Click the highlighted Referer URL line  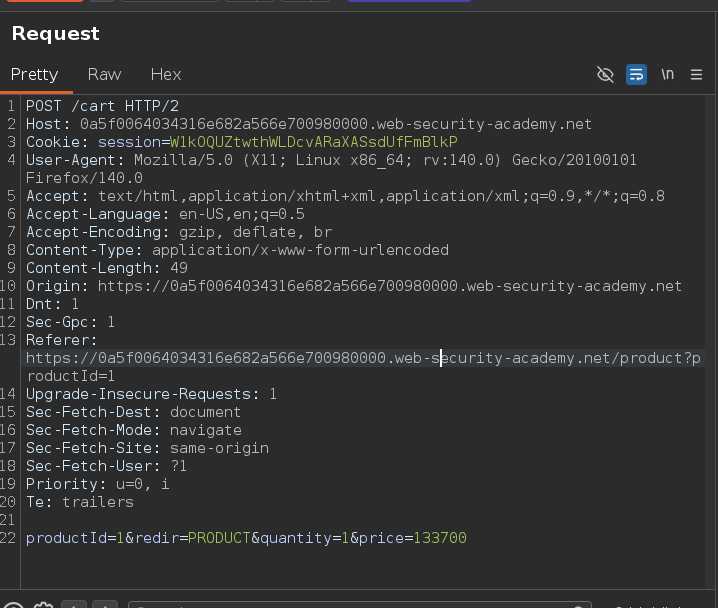click(x=363, y=358)
